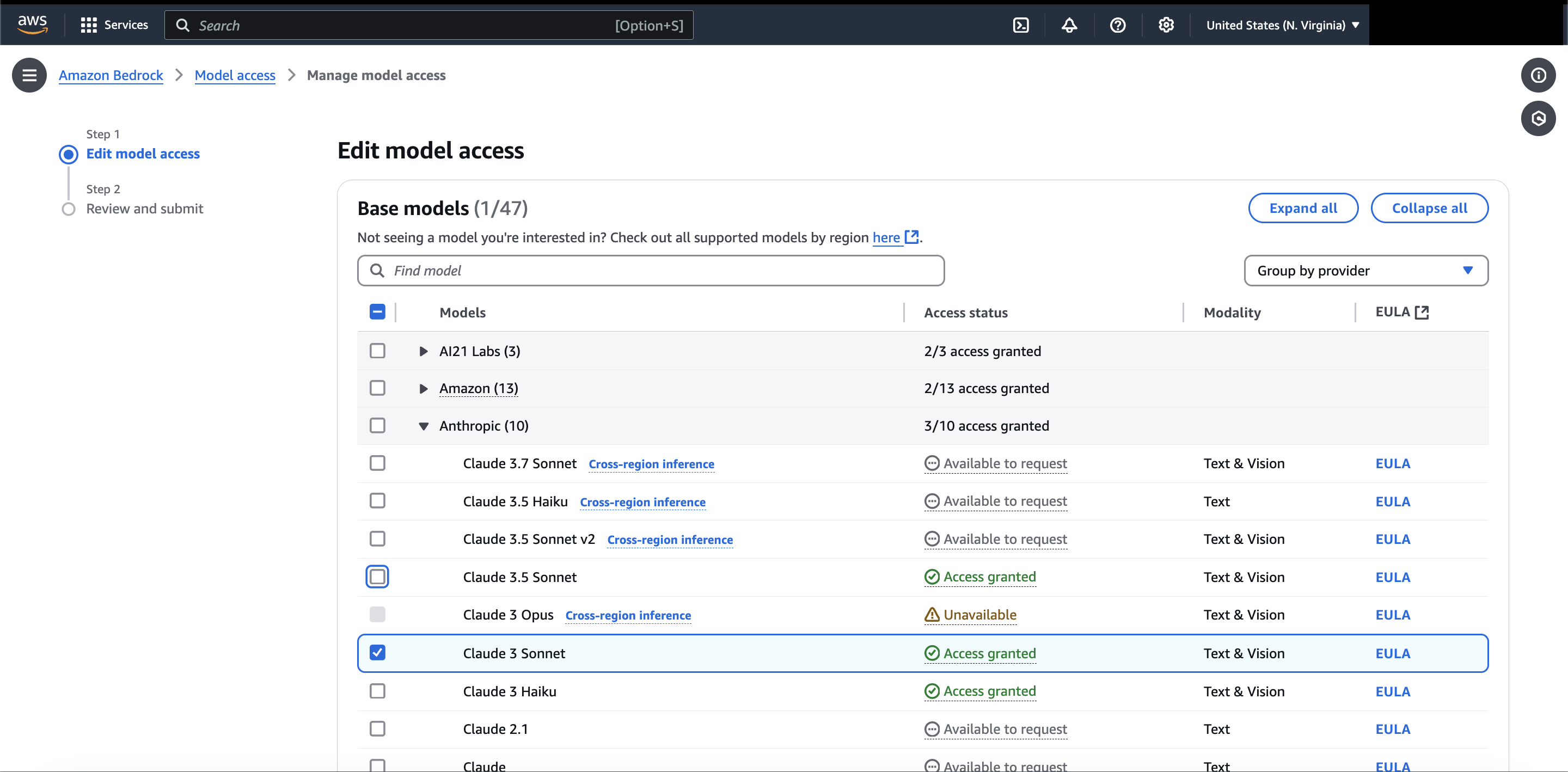The width and height of the screenshot is (1568, 772).
Task: Click the Access status column header
Action: (966, 313)
